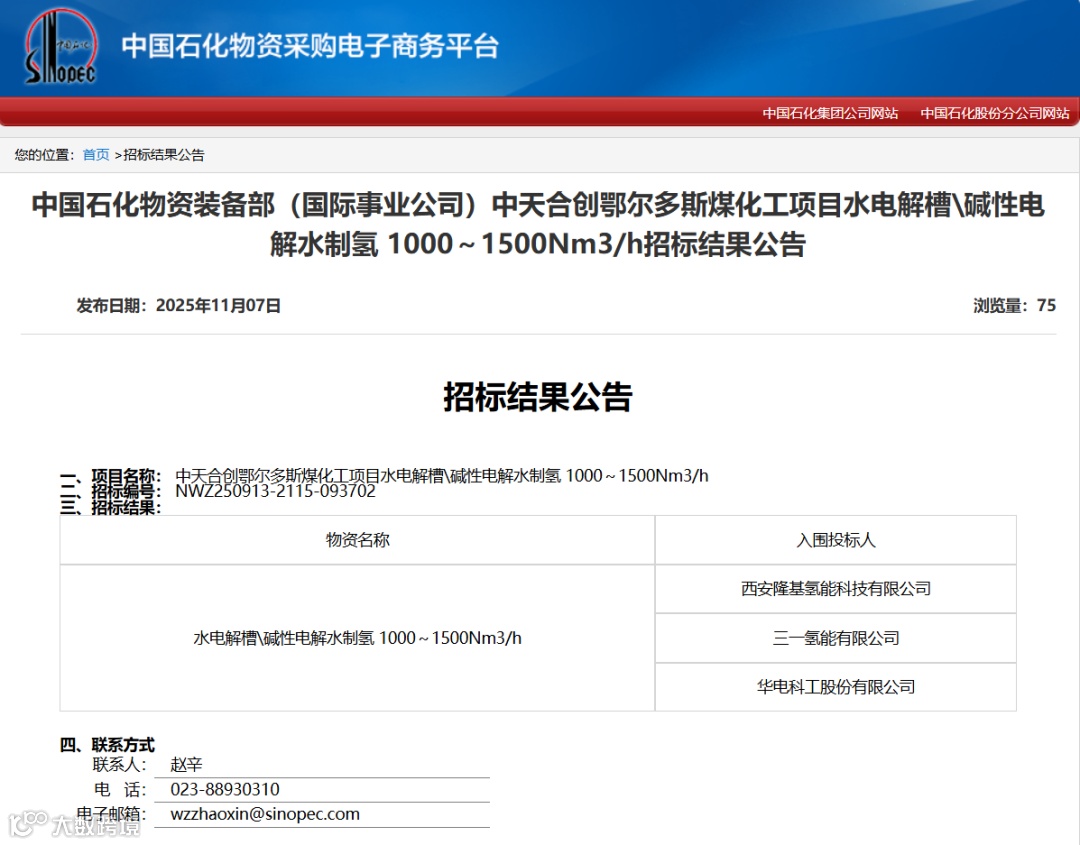Click bid number NWZ250913-2115-093702
1080x845 pixels.
276,491
